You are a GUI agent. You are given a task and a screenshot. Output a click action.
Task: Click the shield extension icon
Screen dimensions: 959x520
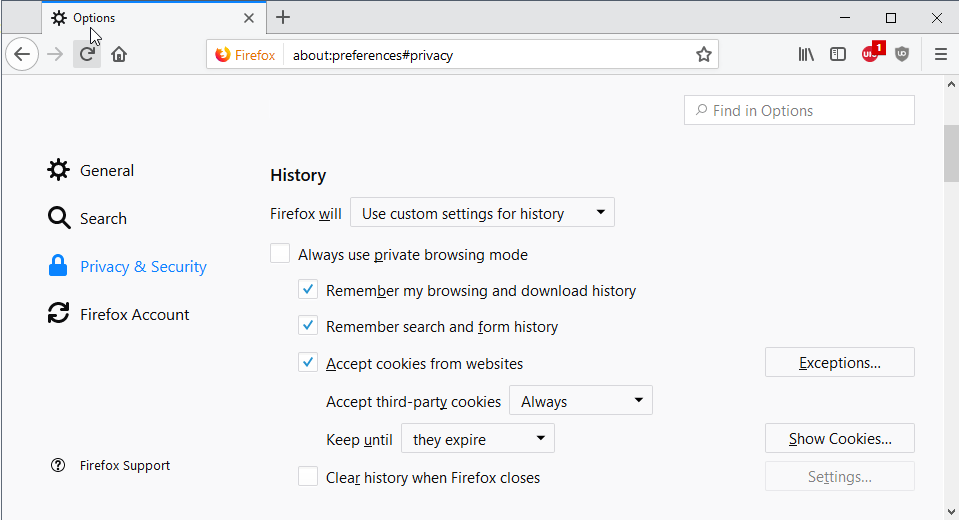[x=902, y=54]
